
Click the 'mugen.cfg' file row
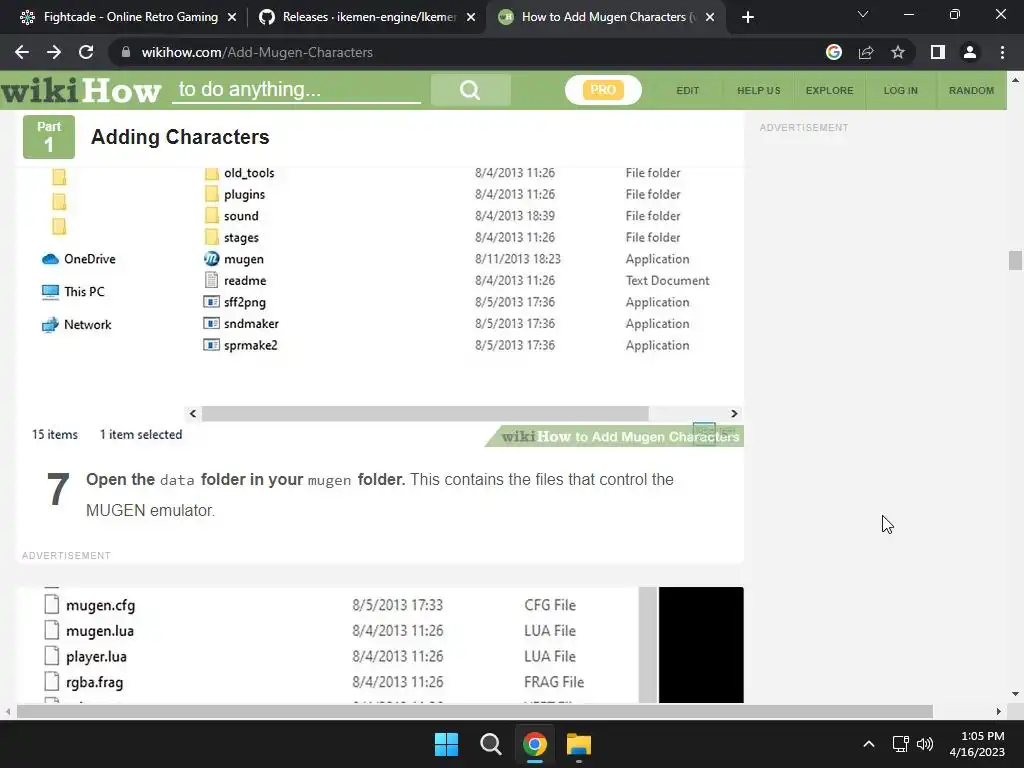pos(313,605)
